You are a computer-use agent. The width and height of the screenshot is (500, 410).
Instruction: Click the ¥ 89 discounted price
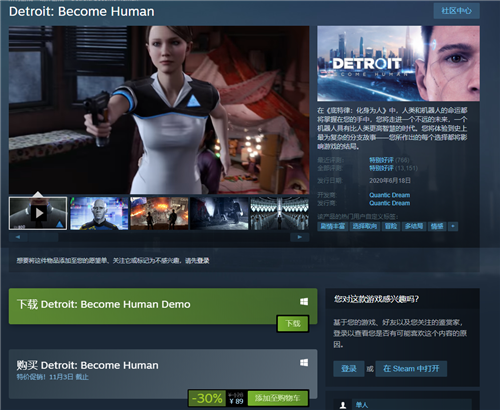tap(236, 401)
